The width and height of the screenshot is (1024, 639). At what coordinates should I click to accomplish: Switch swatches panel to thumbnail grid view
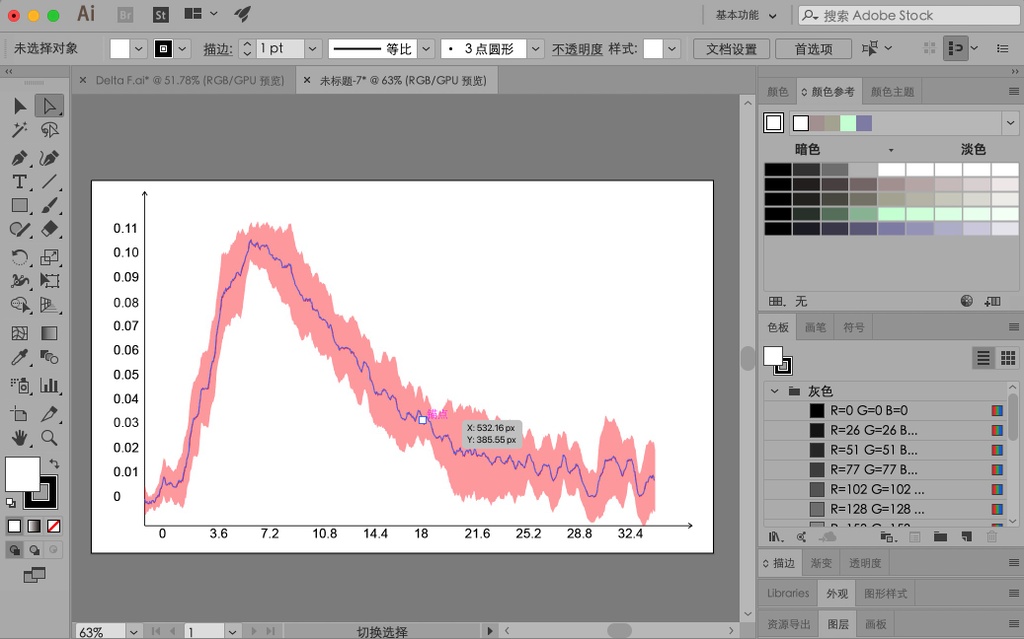tap(1007, 358)
